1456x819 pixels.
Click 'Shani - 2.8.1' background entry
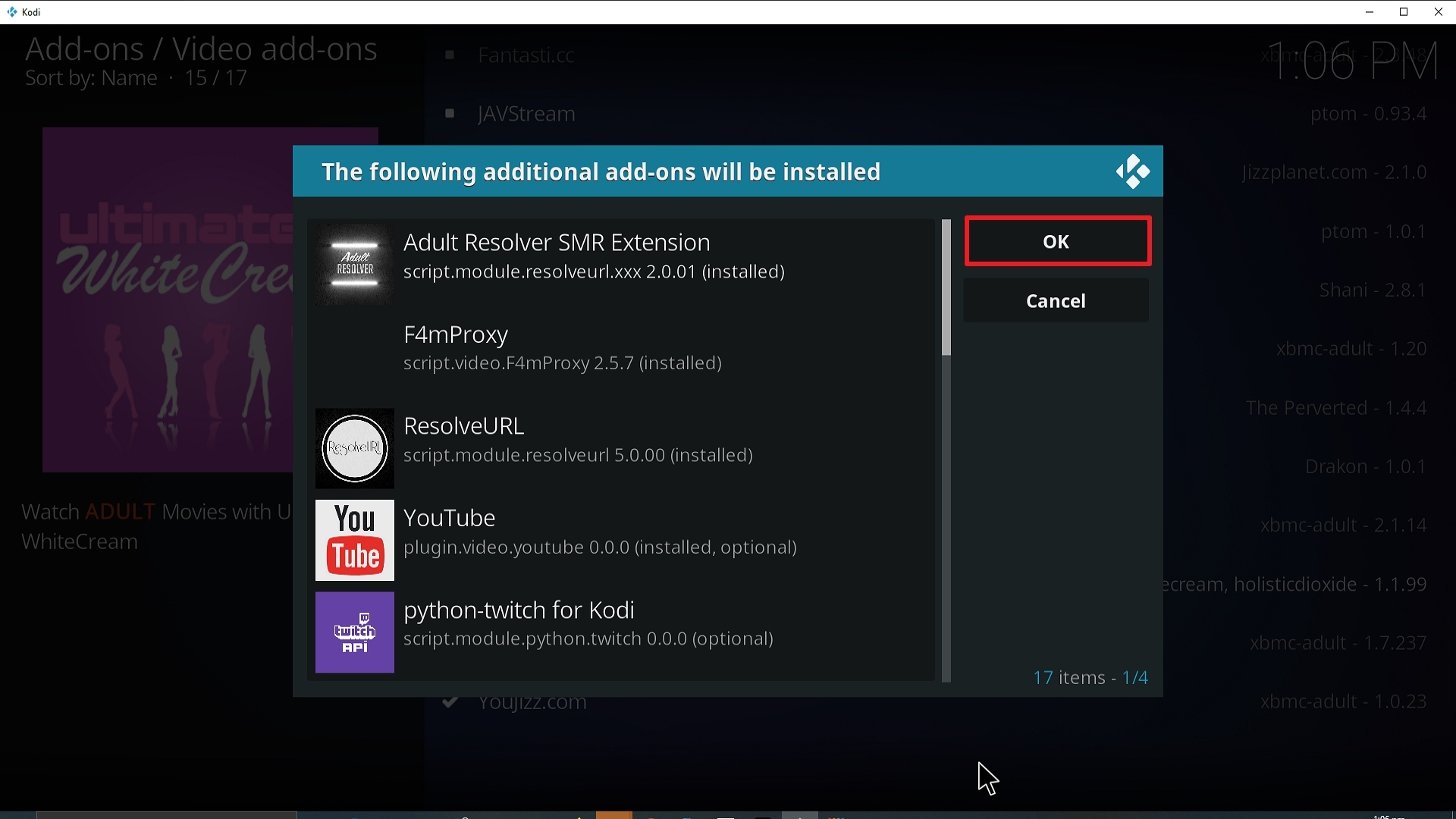1373,290
